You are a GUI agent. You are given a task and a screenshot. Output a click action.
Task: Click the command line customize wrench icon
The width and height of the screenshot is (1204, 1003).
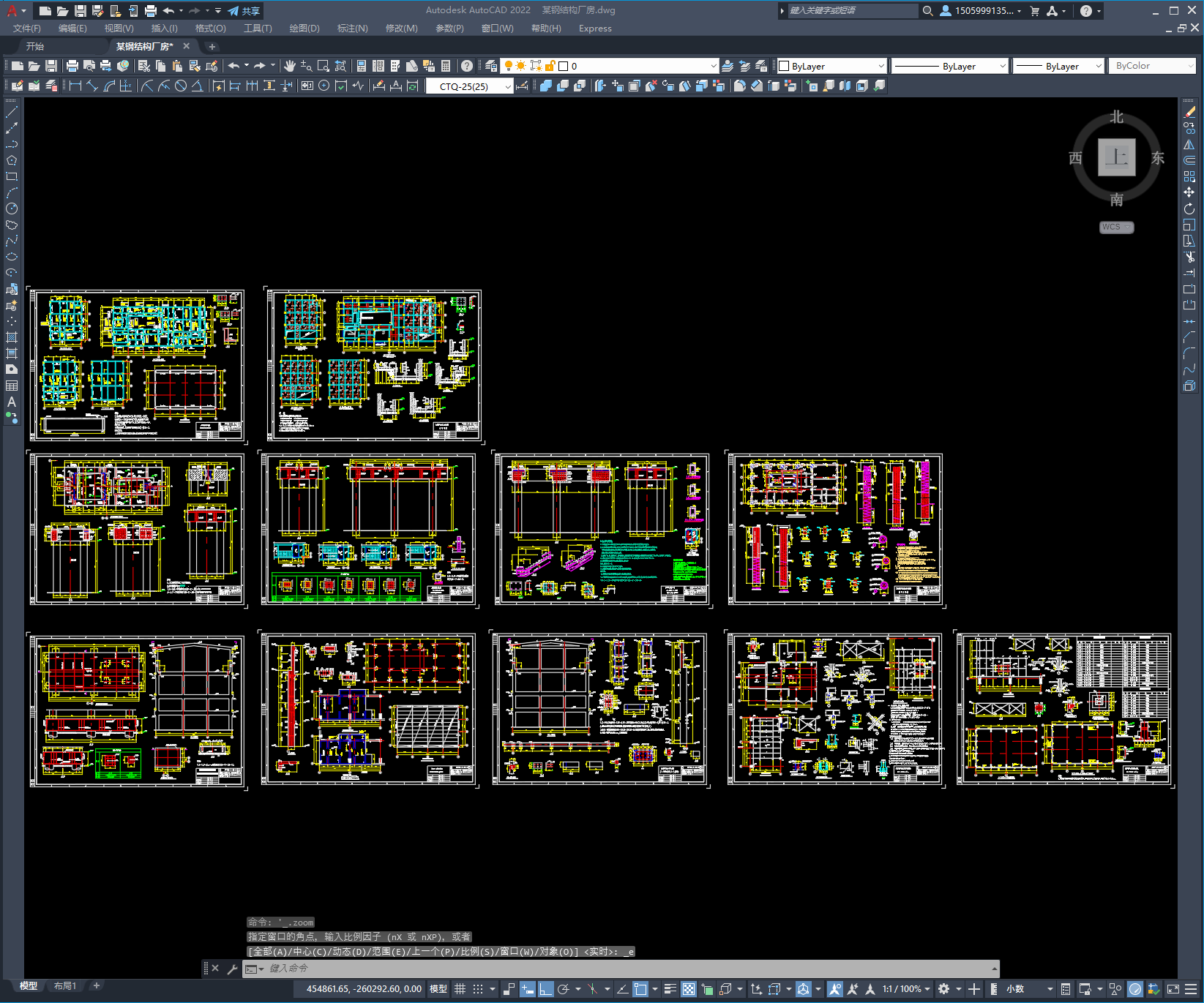point(232,969)
